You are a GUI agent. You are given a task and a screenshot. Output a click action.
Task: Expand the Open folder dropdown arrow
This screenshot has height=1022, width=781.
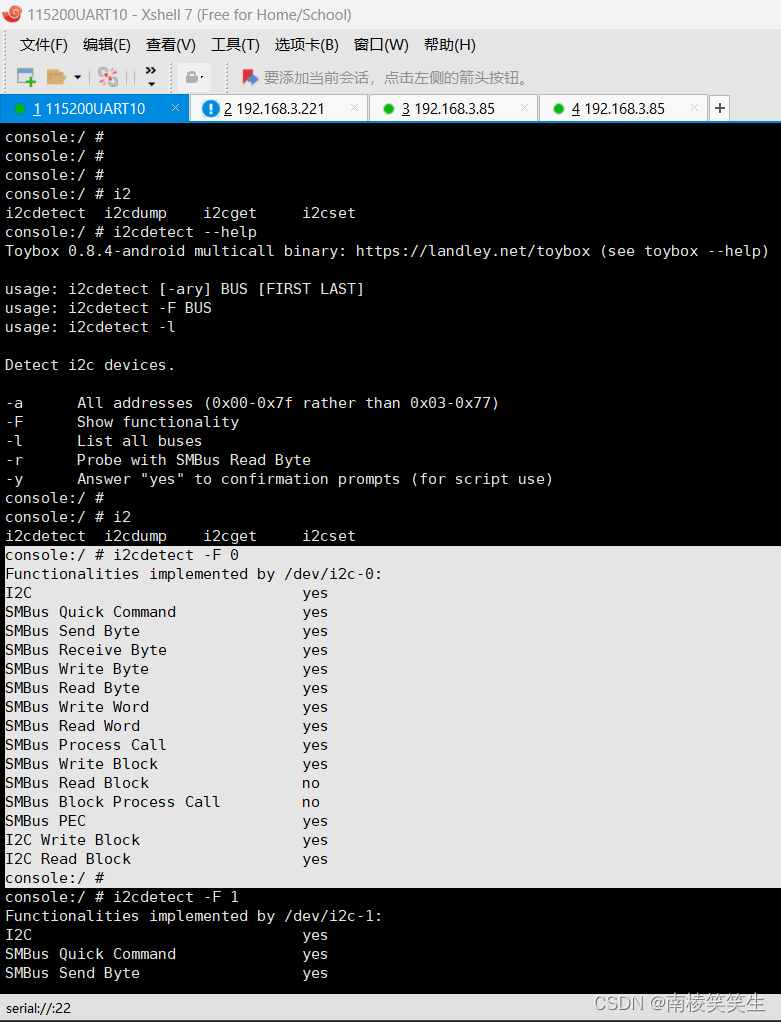[x=77, y=78]
